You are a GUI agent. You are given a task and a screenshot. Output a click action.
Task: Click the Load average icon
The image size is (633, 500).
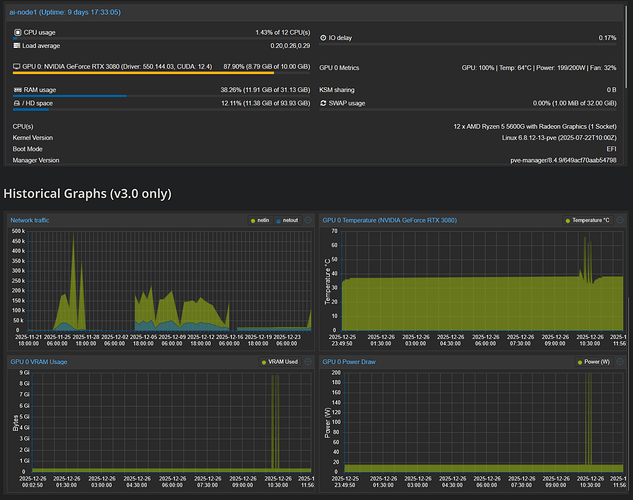tap(17, 45)
